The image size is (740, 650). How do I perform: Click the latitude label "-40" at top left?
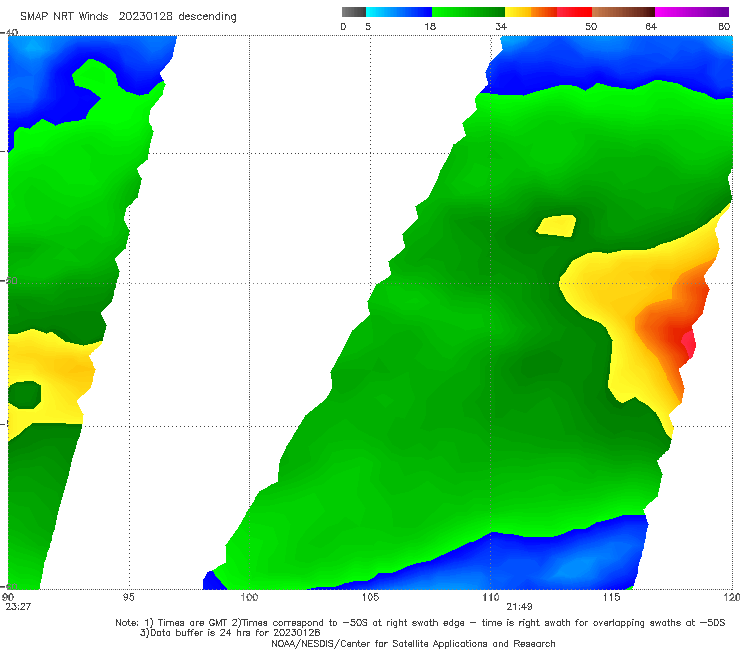coord(9,33)
